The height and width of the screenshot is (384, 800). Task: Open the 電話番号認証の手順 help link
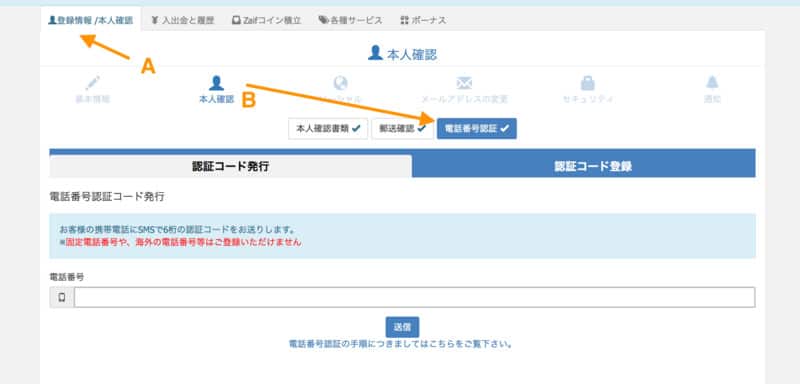coord(401,344)
